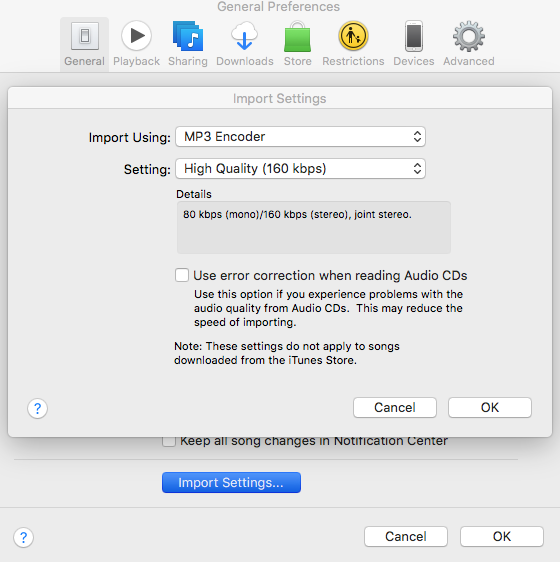Screen dimensions: 560x562
Task: Expand the Setting High Quality dropdown
Action: [300, 168]
